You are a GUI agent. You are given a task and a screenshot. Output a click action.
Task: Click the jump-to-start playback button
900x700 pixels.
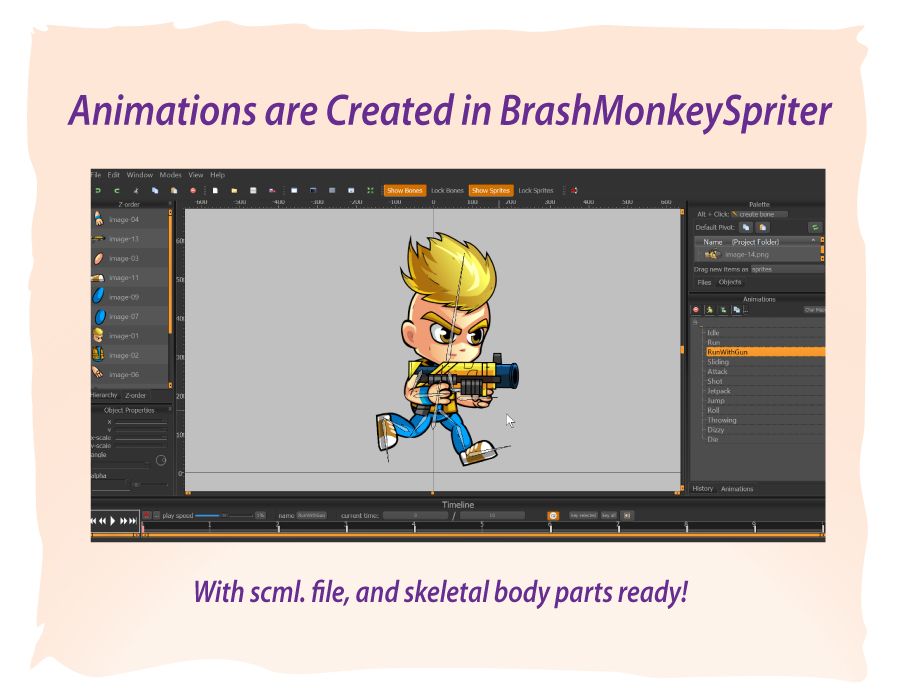coord(93,521)
